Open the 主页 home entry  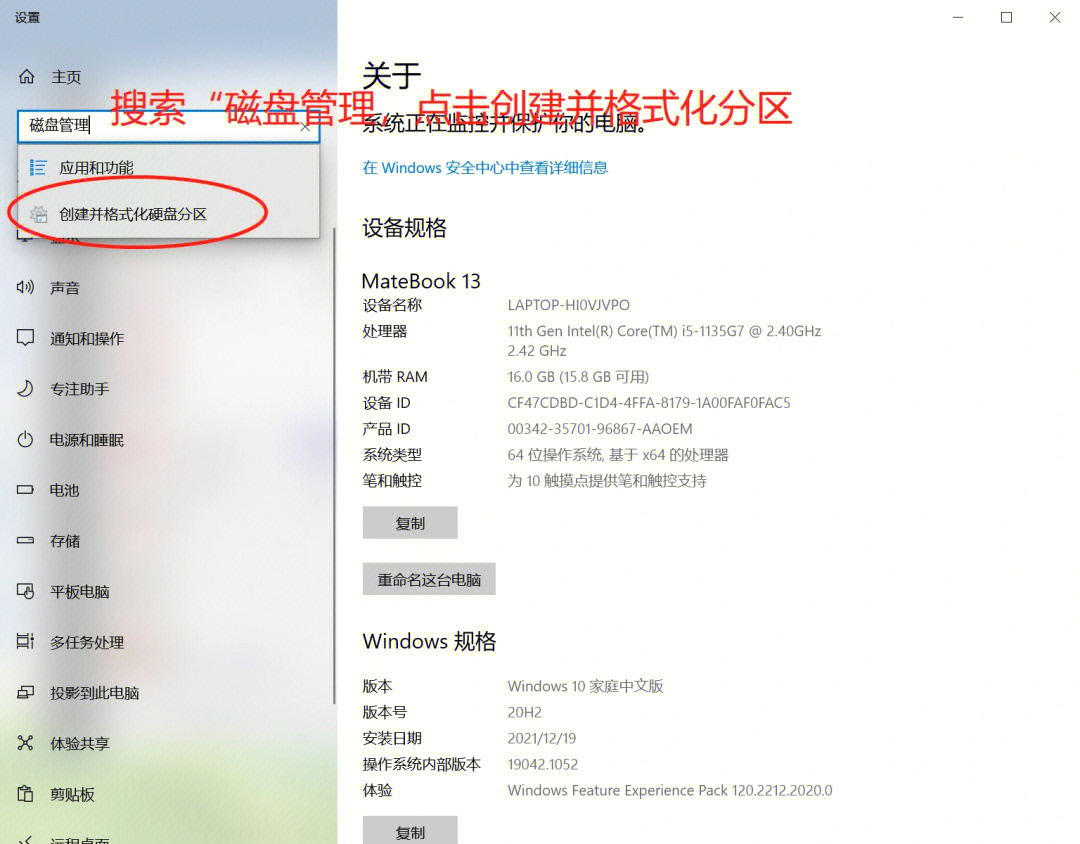(x=66, y=77)
